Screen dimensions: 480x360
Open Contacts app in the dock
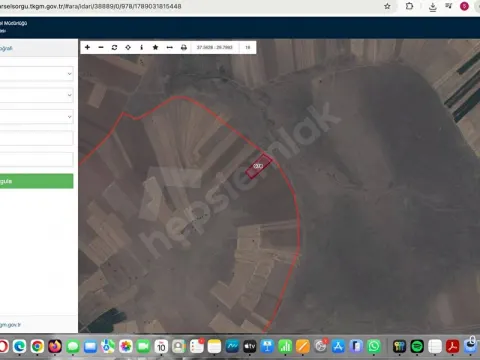[x=179, y=347]
